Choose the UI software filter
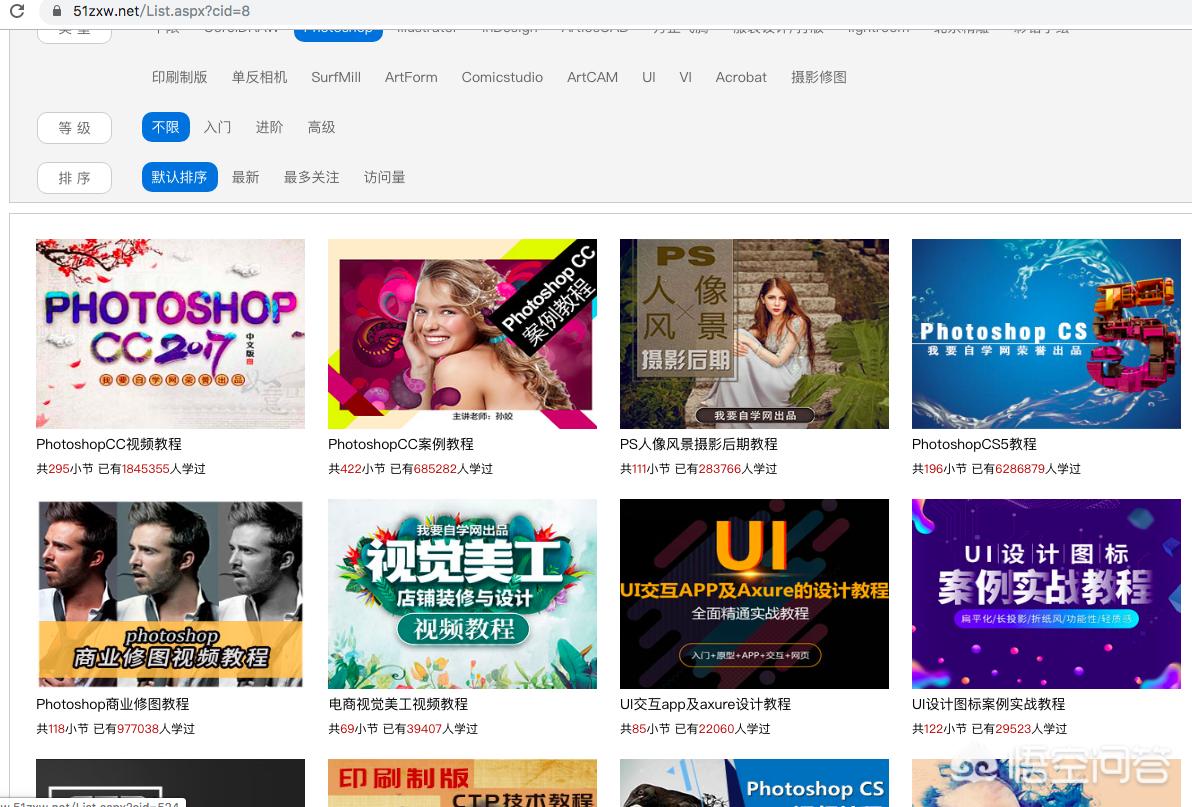Viewport: 1192px width, 807px height. coord(648,77)
